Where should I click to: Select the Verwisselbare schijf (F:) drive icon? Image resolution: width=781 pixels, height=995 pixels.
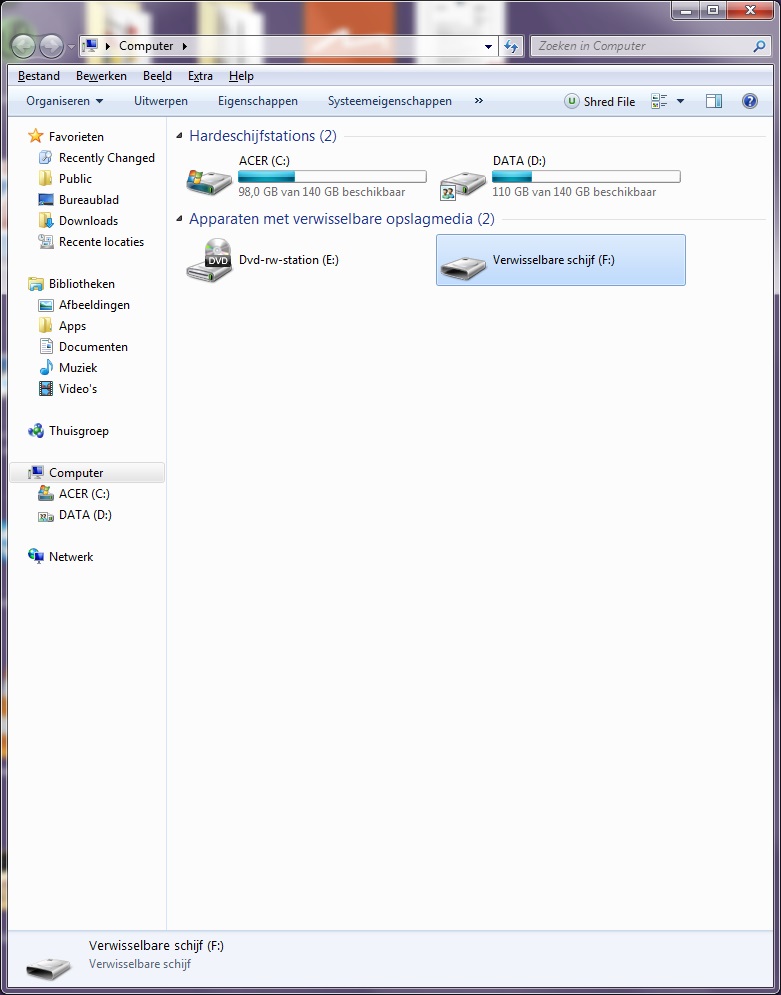[x=463, y=267]
